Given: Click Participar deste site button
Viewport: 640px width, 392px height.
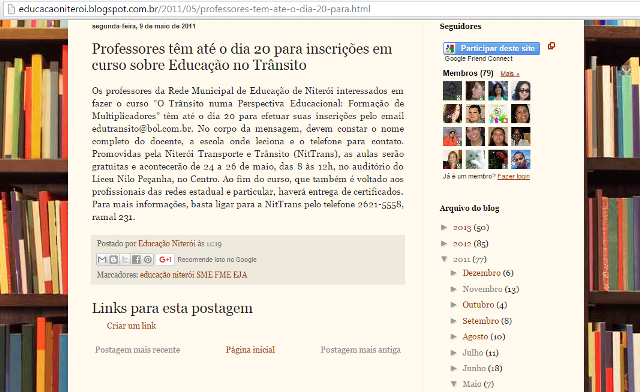Looking at the screenshot, I should 491,48.
